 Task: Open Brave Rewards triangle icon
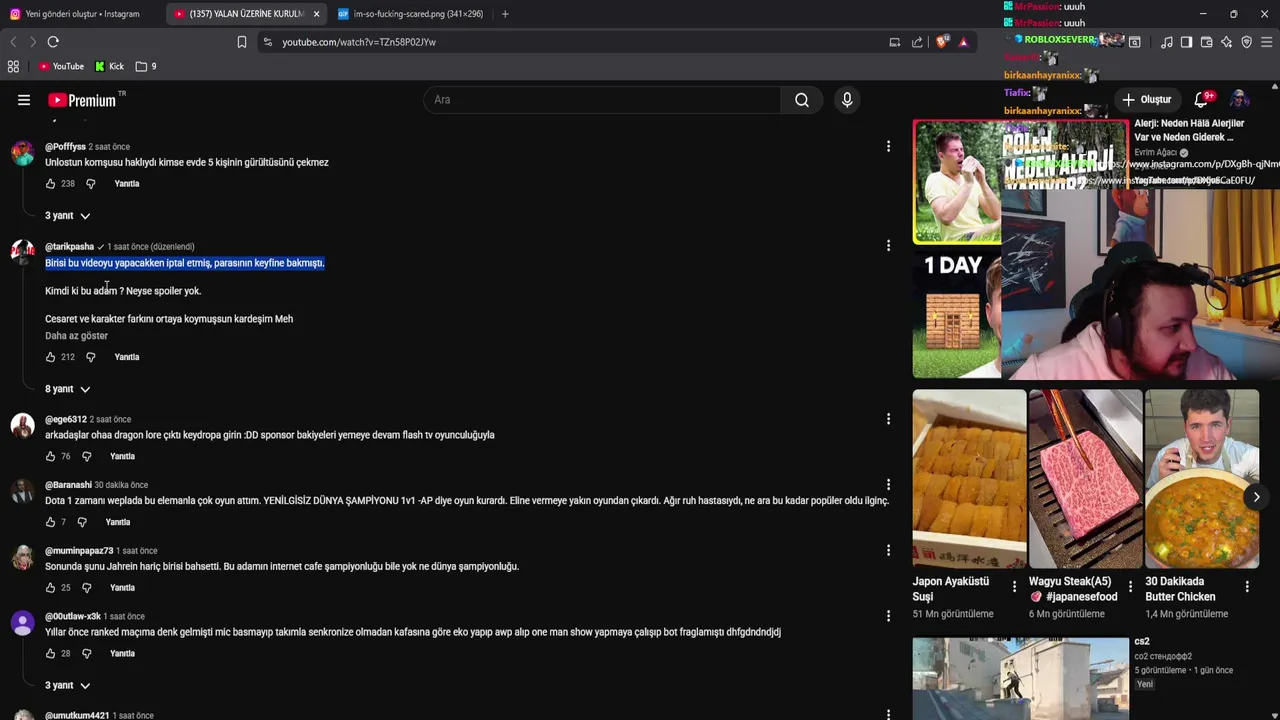pyautogui.click(x=963, y=42)
